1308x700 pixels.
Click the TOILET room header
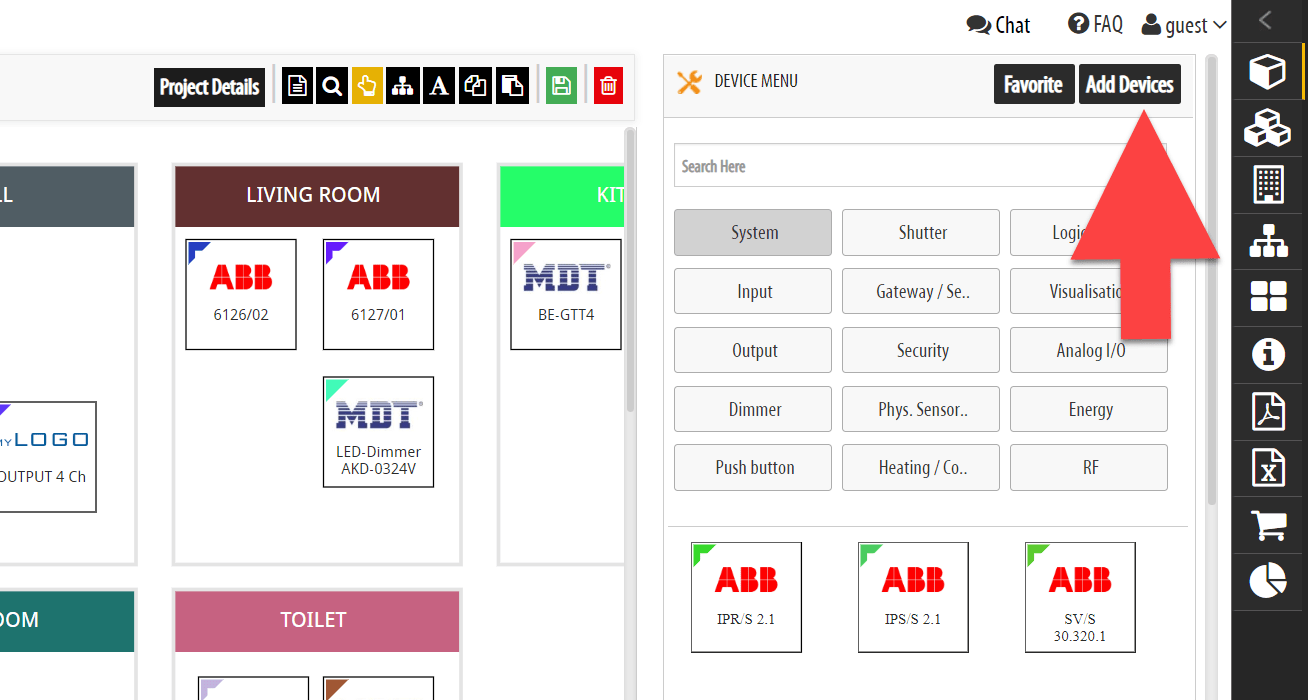click(x=317, y=621)
